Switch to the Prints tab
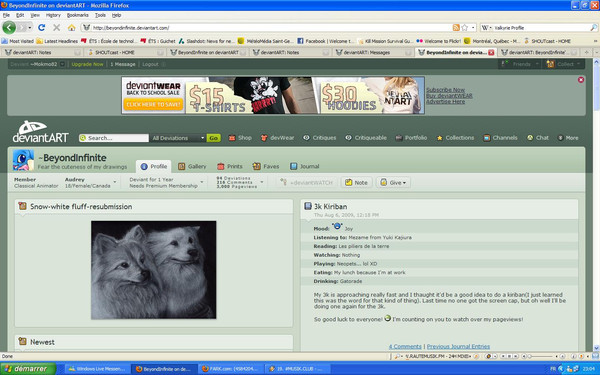The image size is (600, 375). (x=230, y=166)
